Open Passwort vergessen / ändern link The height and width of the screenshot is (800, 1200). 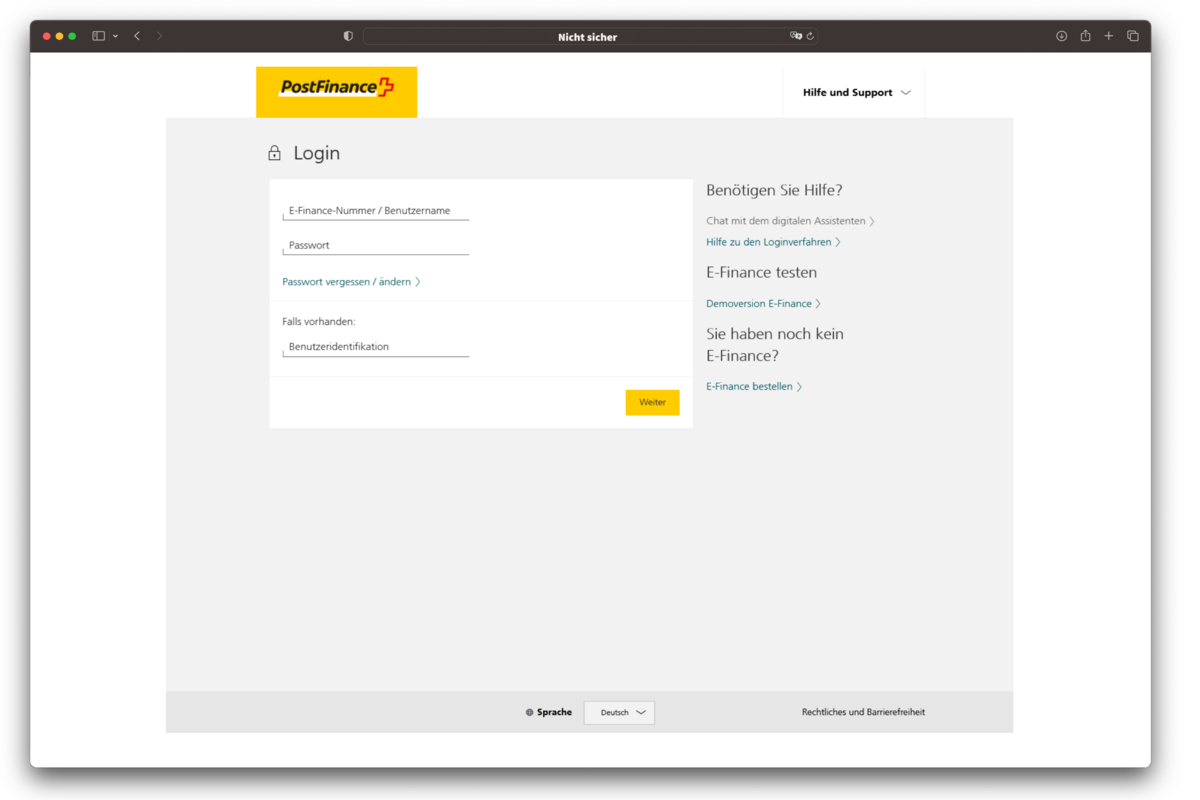(351, 282)
